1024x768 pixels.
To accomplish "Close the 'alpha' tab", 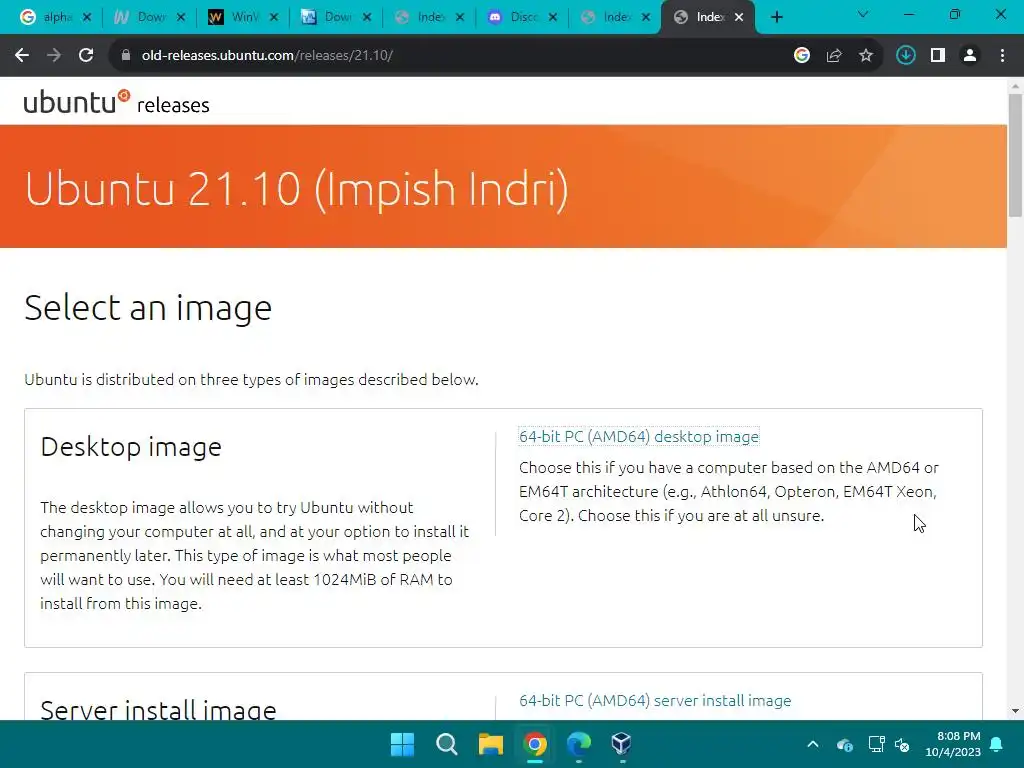I will point(87,18).
